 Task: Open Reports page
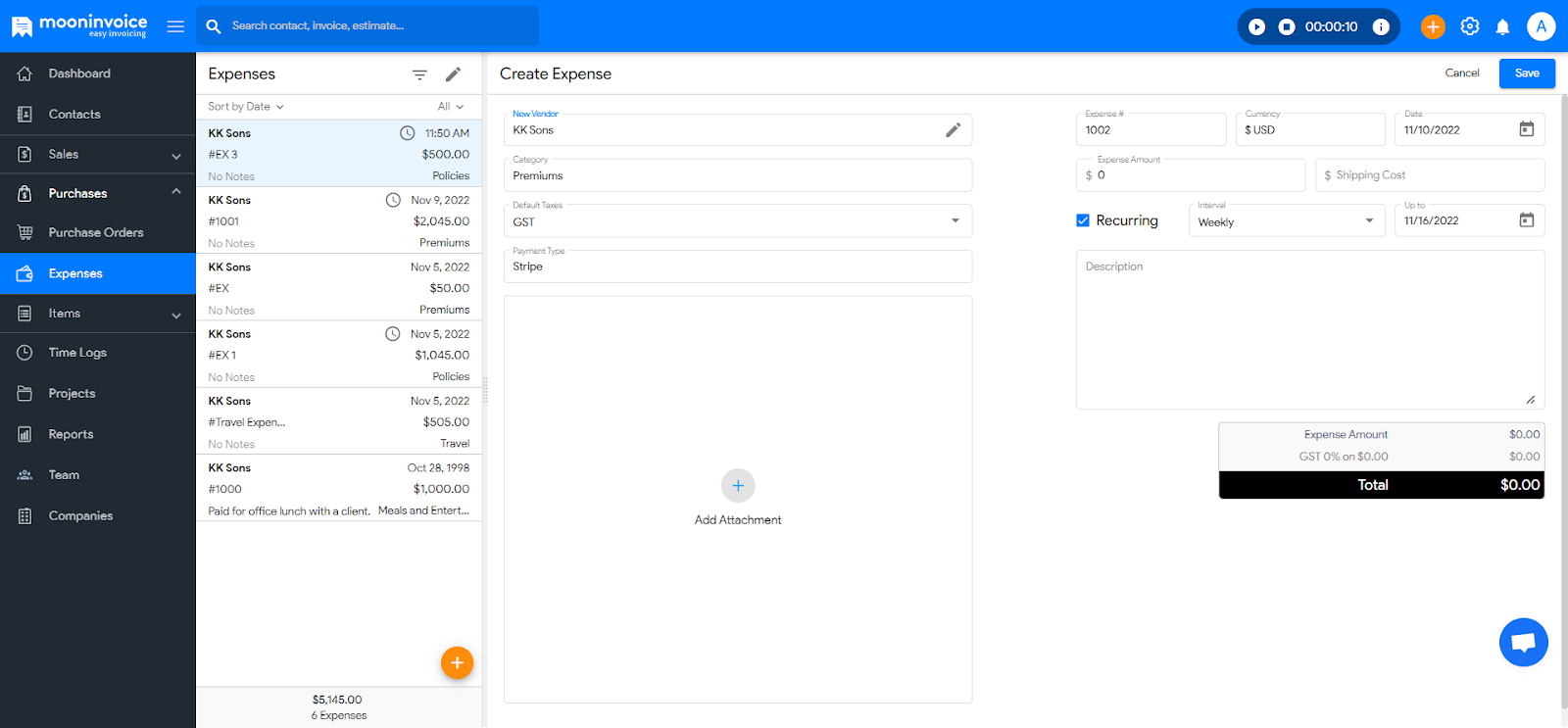(98, 434)
